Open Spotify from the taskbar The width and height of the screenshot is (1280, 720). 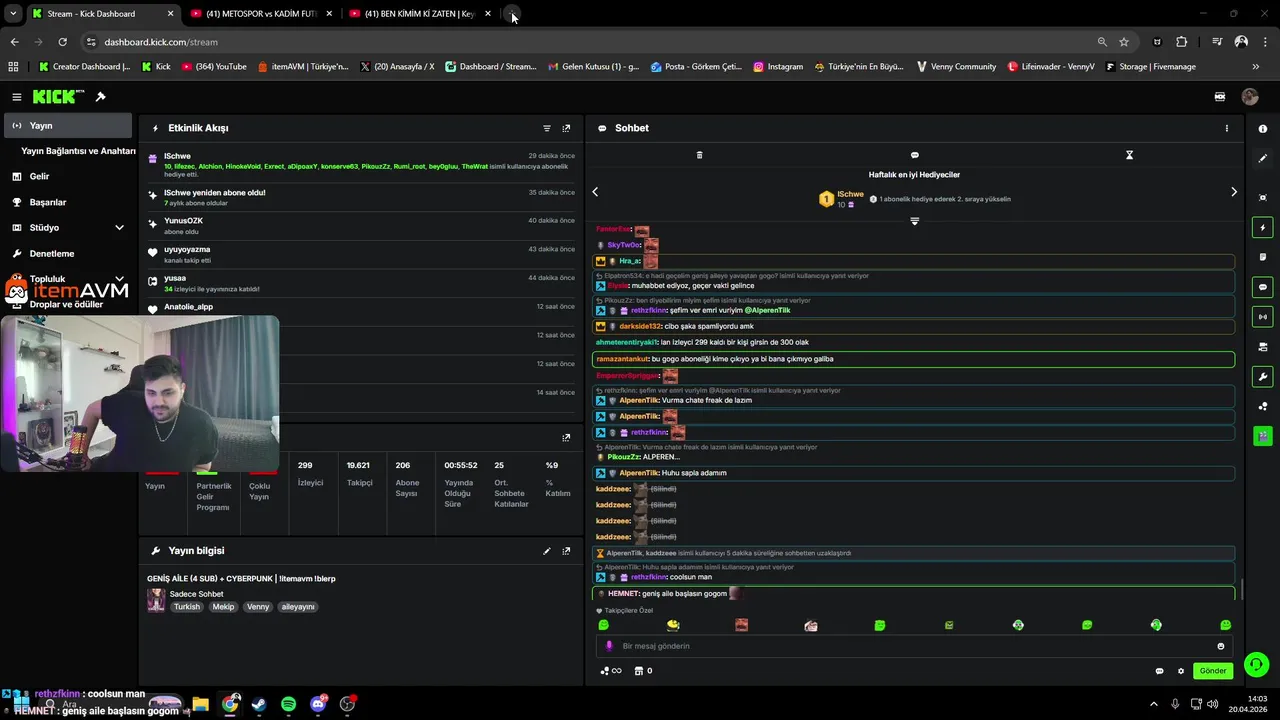(x=288, y=704)
